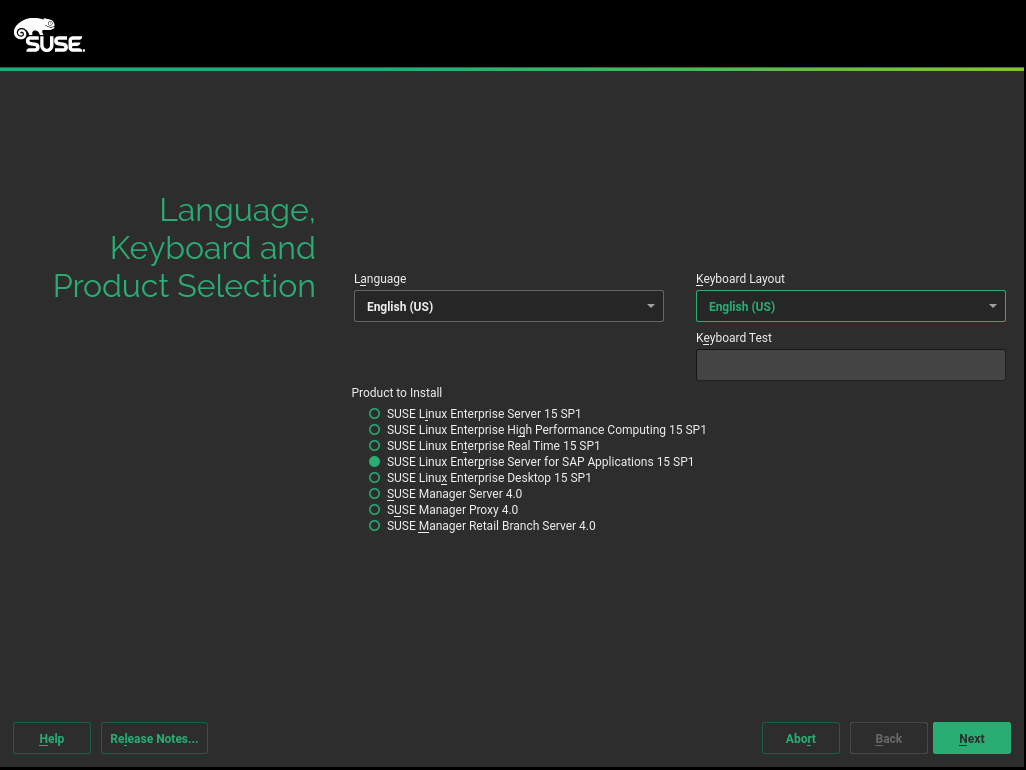Screen dimensions: 1026x770
Task: Click the SUSE chameleon logo
Action: point(49,35)
